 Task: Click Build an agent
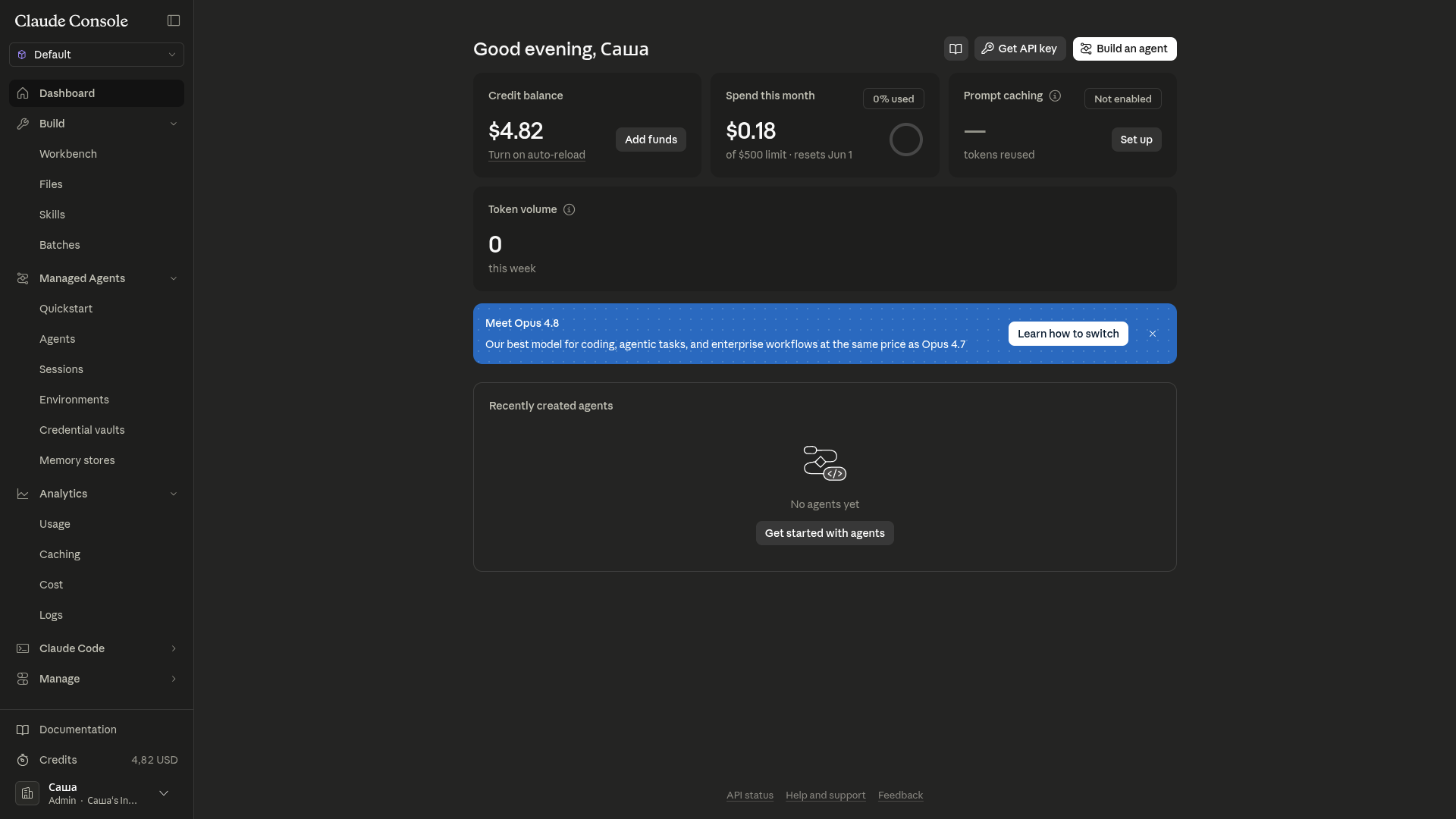point(1125,49)
